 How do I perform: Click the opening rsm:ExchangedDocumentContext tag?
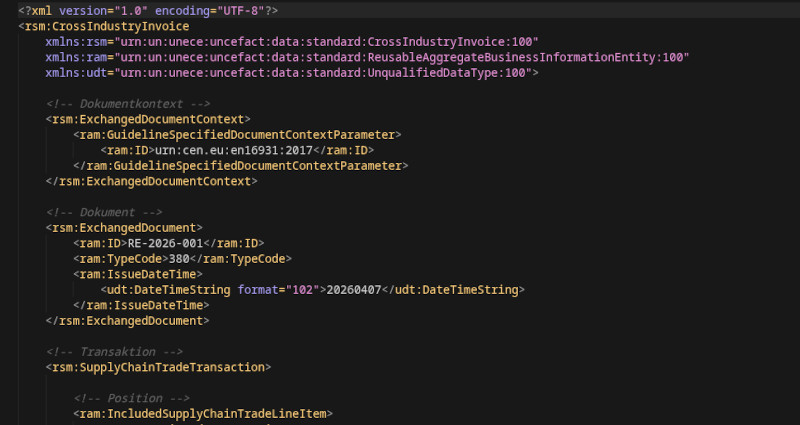(150, 119)
